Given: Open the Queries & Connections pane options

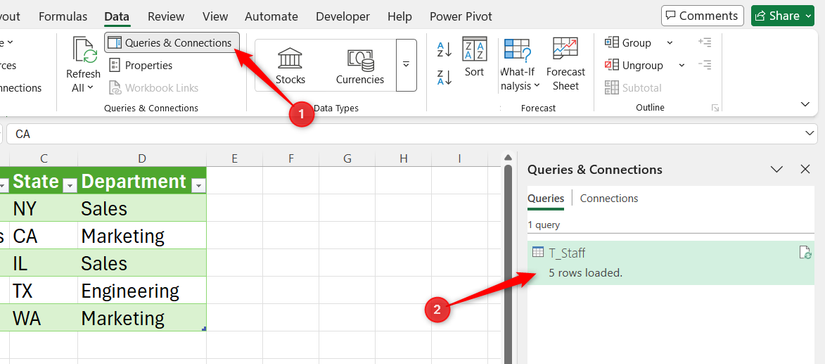Looking at the screenshot, I should tap(777, 169).
